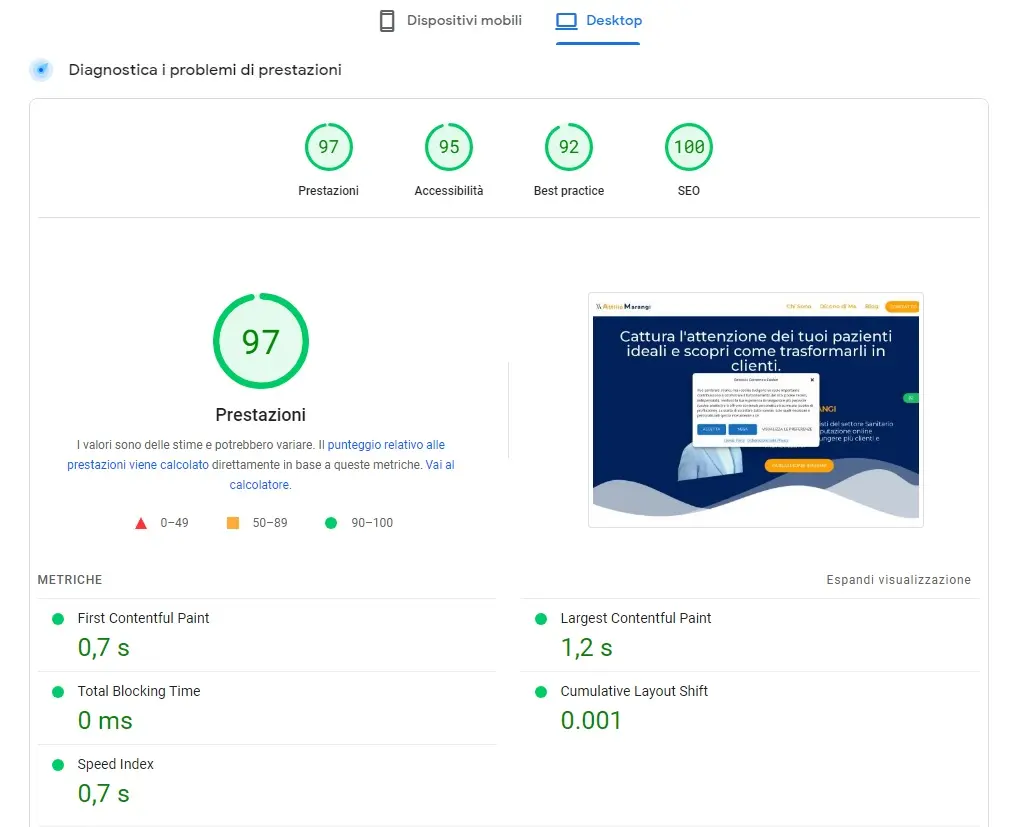
Task: Click the 97 Prestazioni gauge in the summary row
Action: coord(328,146)
